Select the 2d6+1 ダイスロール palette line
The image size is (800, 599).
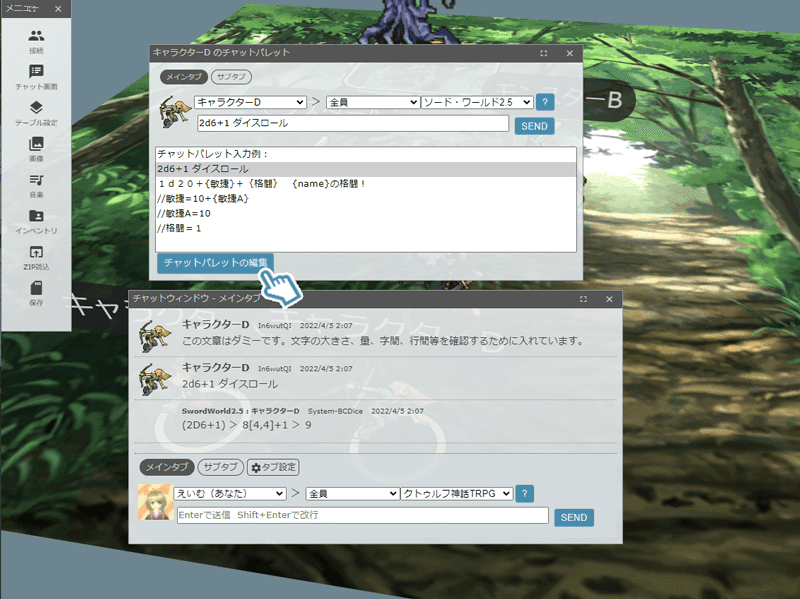click(366, 169)
